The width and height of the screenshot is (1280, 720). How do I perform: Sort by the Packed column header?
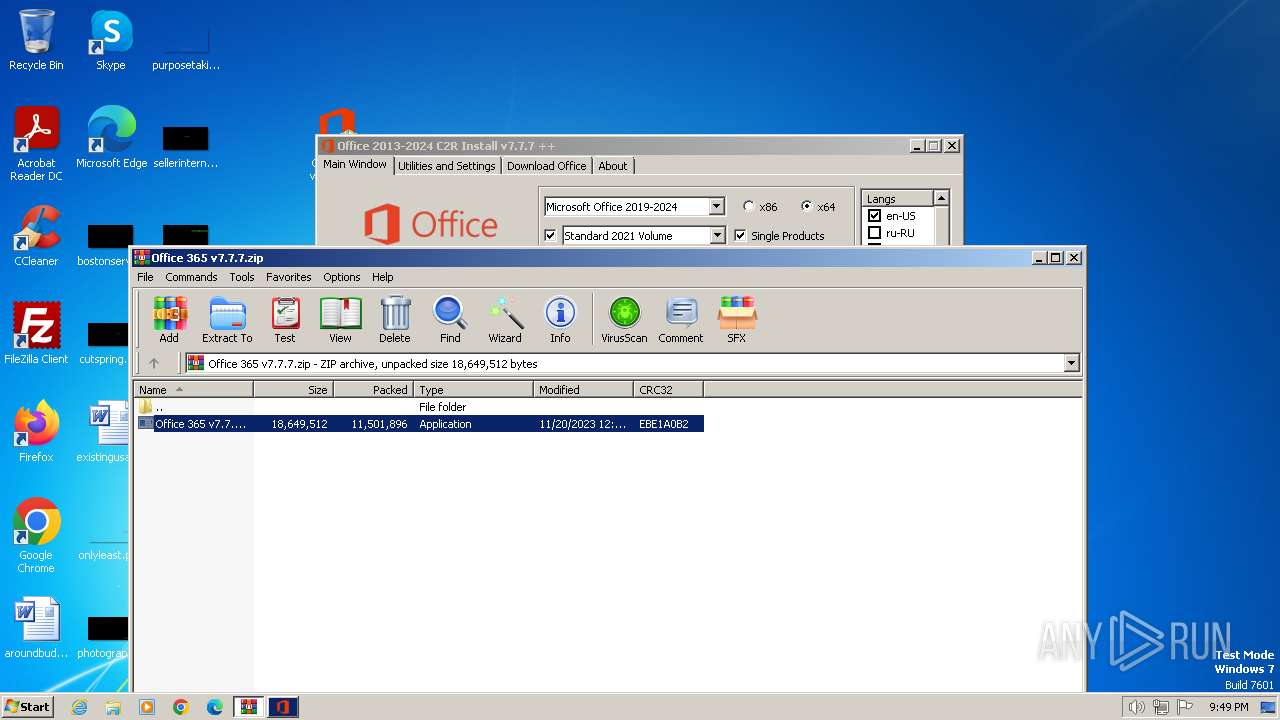[x=374, y=390]
